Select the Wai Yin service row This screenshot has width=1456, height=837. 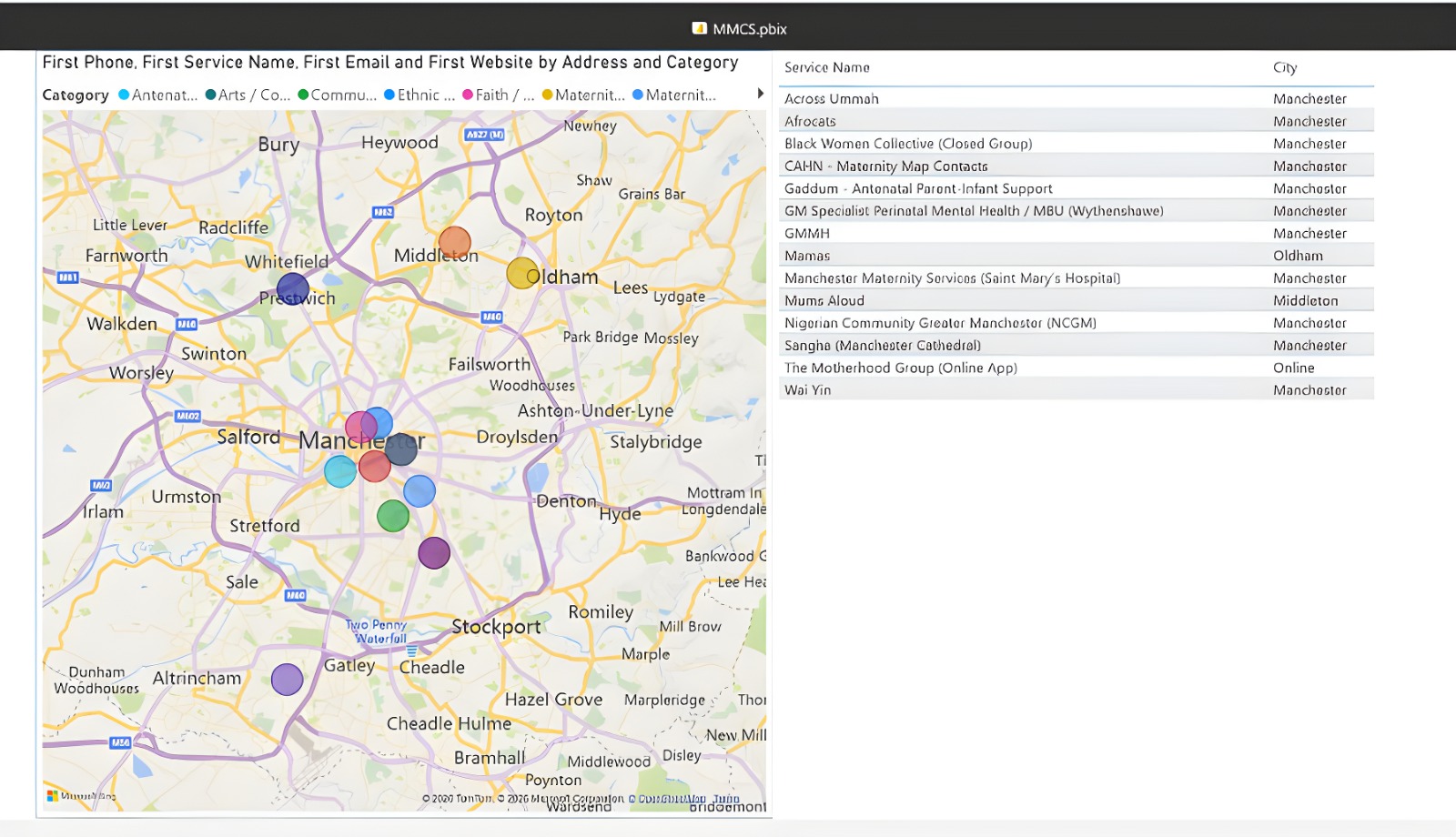tap(1077, 390)
